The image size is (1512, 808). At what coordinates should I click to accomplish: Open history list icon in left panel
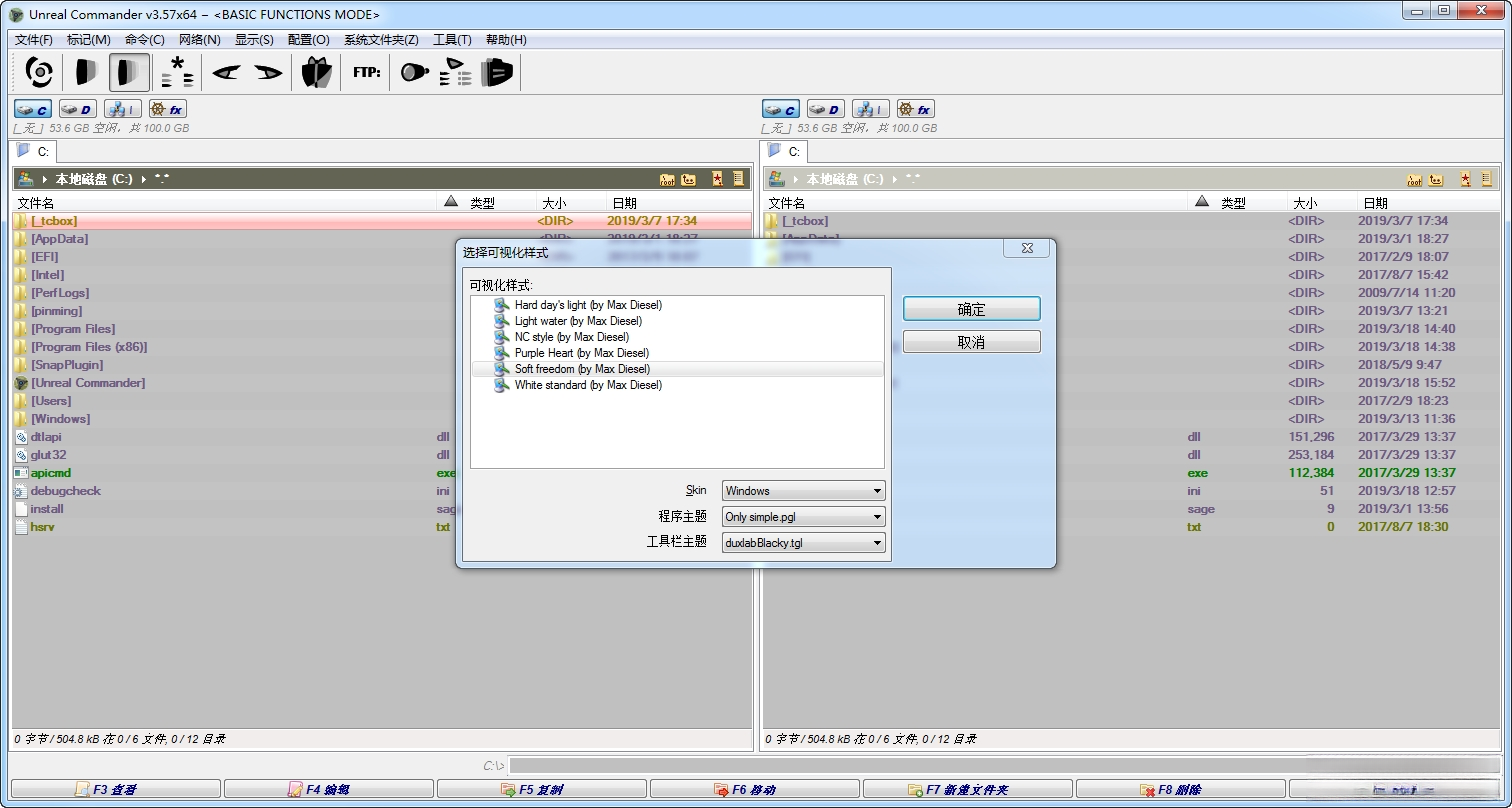coord(739,179)
